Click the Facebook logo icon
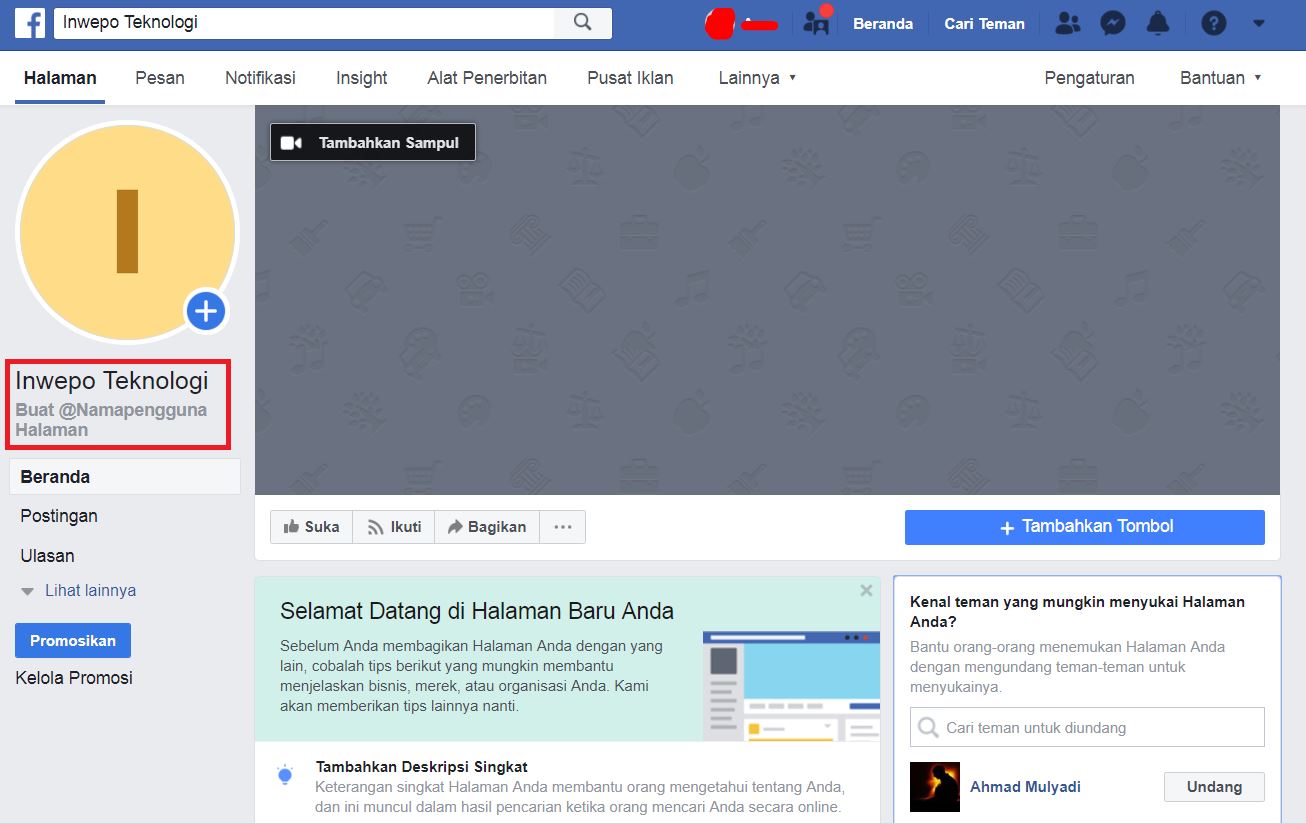The height and width of the screenshot is (824, 1306). (x=30, y=22)
